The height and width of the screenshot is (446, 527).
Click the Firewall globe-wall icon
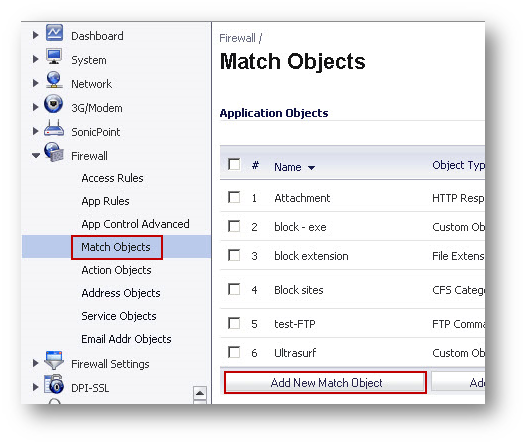(54, 152)
